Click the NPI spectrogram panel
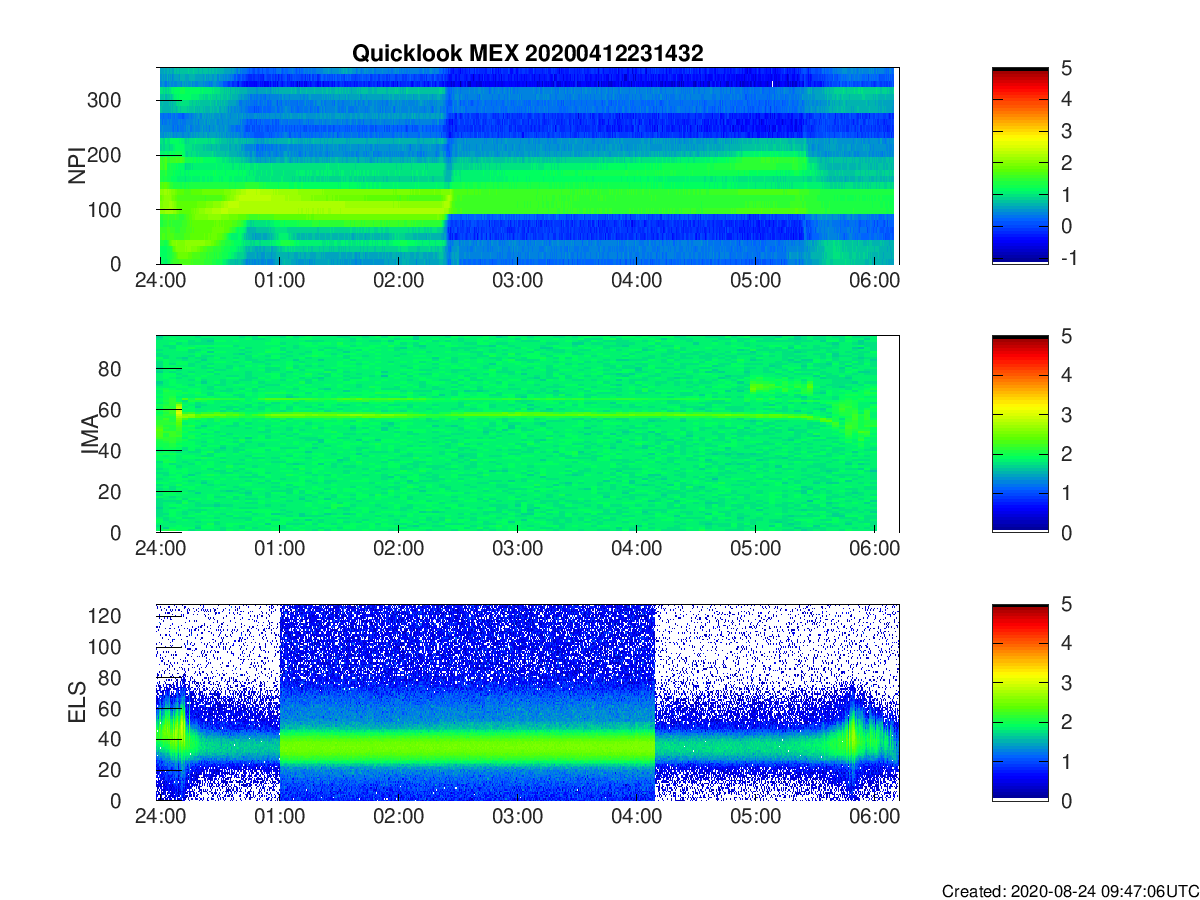The height and width of the screenshot is (900, 1200). (x=528, y=166)
